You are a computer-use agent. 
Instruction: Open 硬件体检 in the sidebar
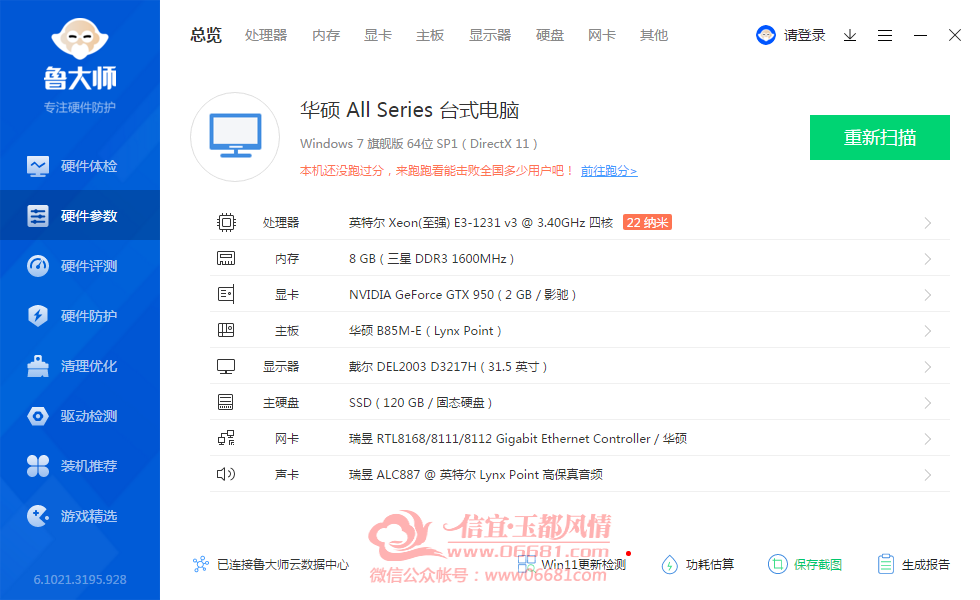(x=80, y=166)
